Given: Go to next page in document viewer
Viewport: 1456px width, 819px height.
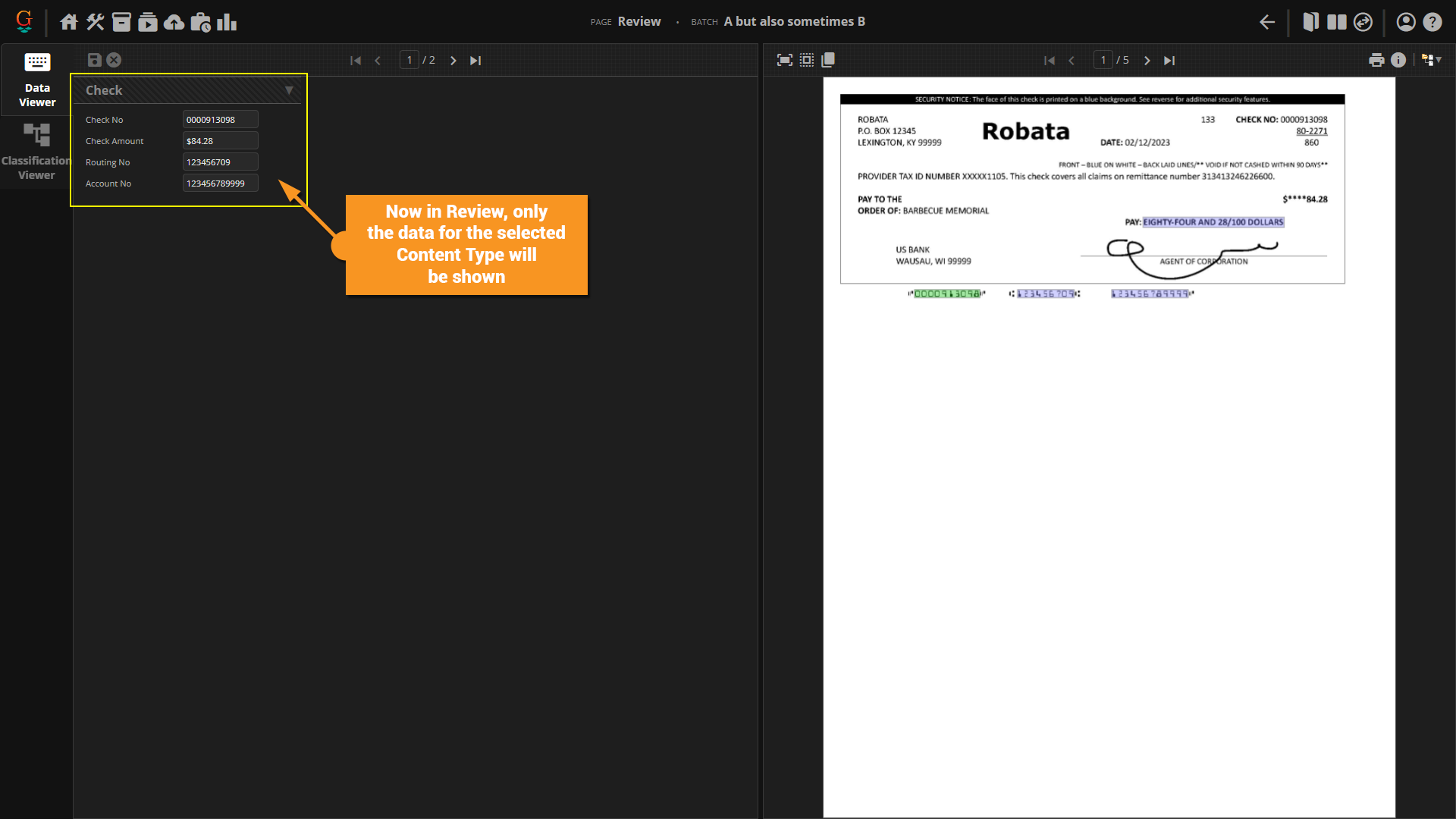Looking at the screenshot, I should [1147, 61].
